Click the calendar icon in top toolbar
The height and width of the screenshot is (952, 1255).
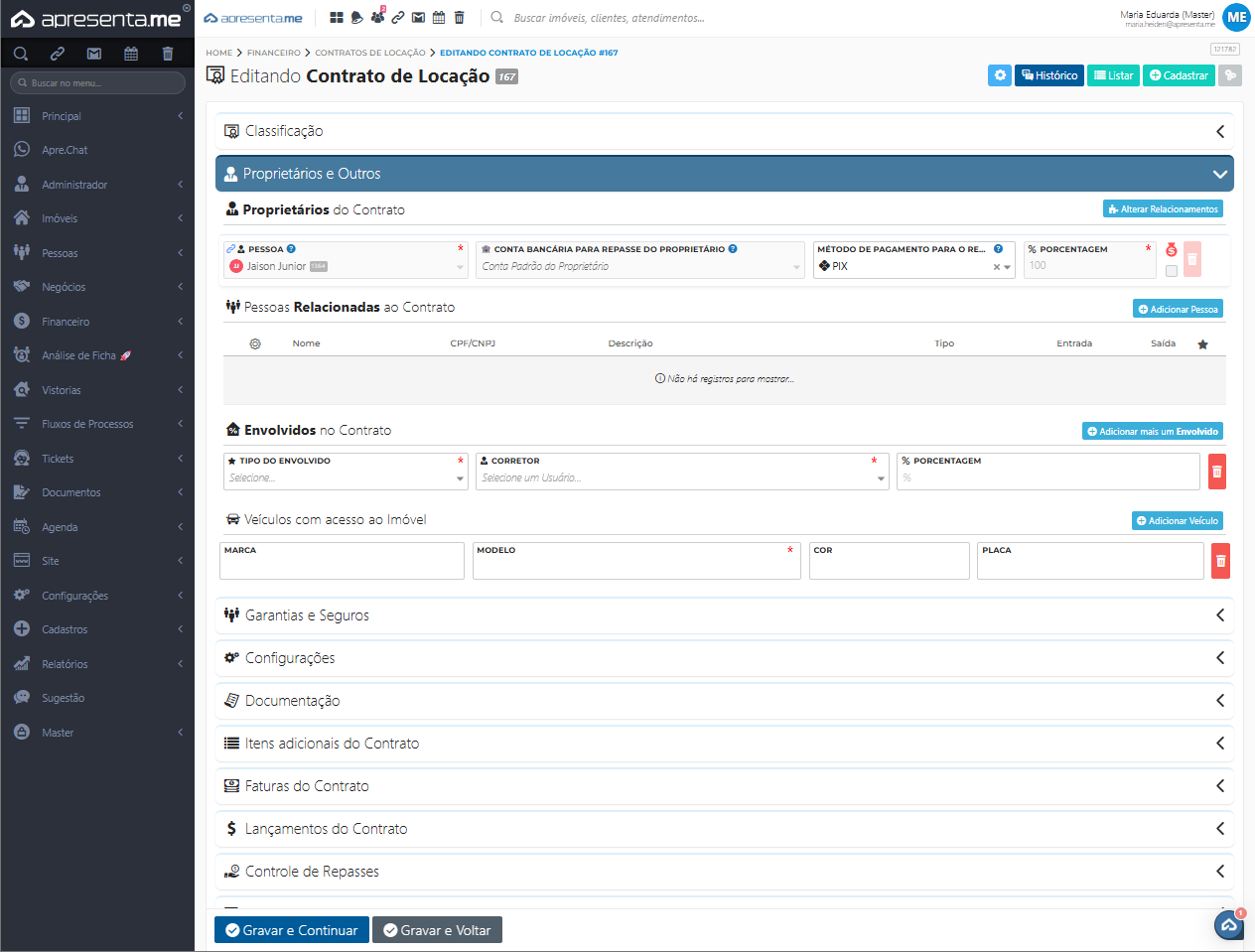point(439,18)
